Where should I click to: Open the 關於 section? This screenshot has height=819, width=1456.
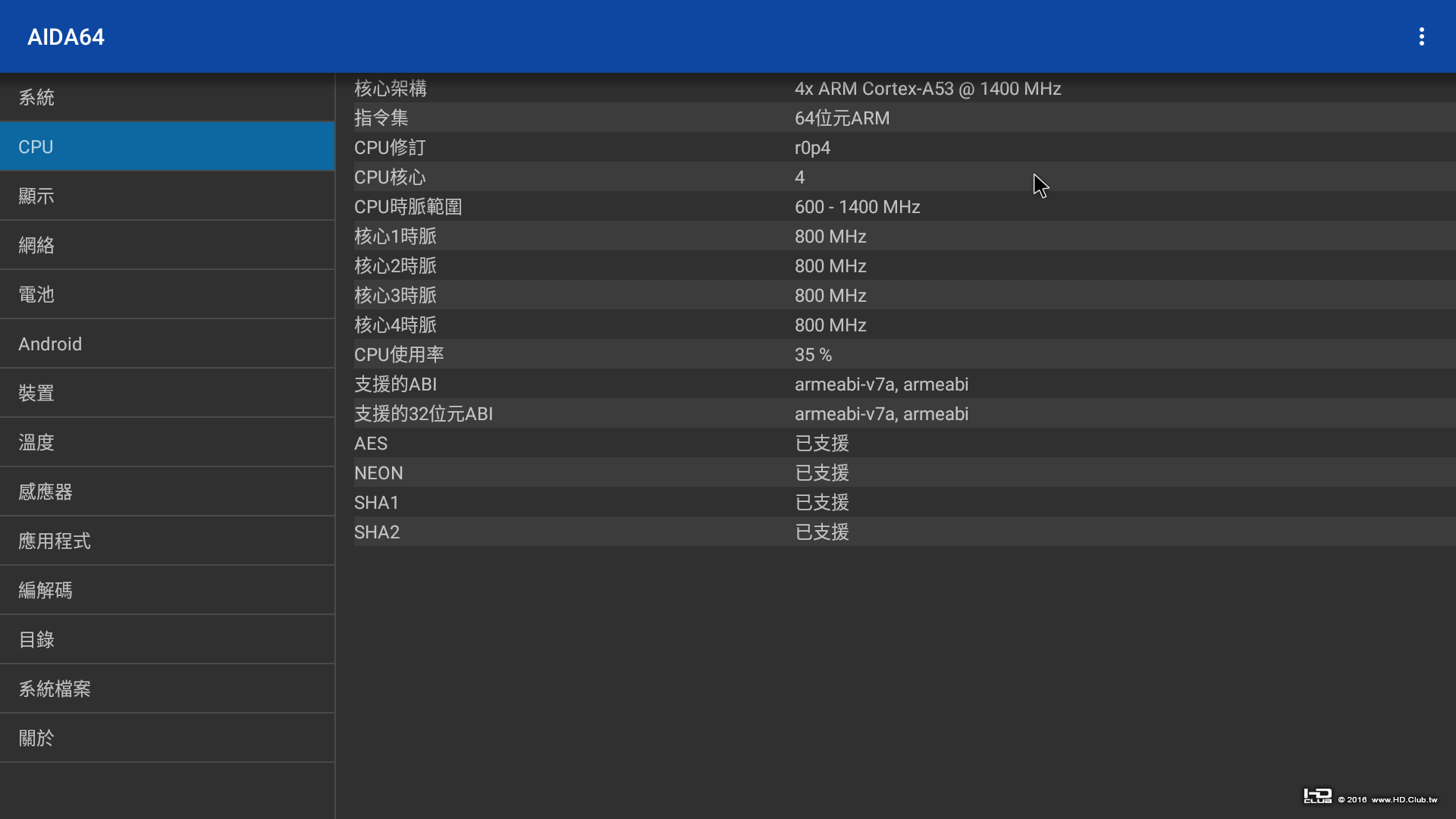167,739
